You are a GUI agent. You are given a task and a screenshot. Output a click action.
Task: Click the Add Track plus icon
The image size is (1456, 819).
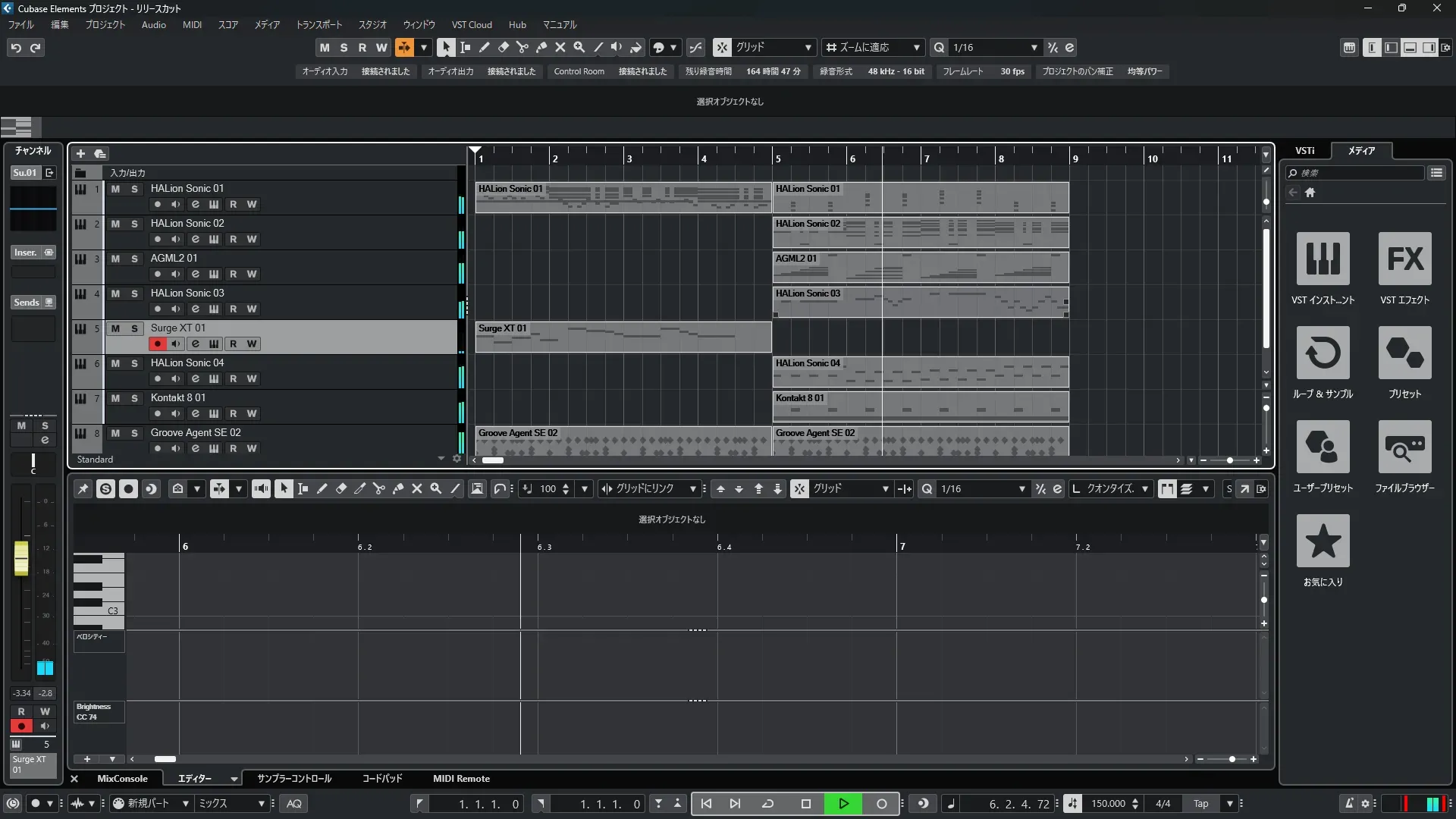80,154
